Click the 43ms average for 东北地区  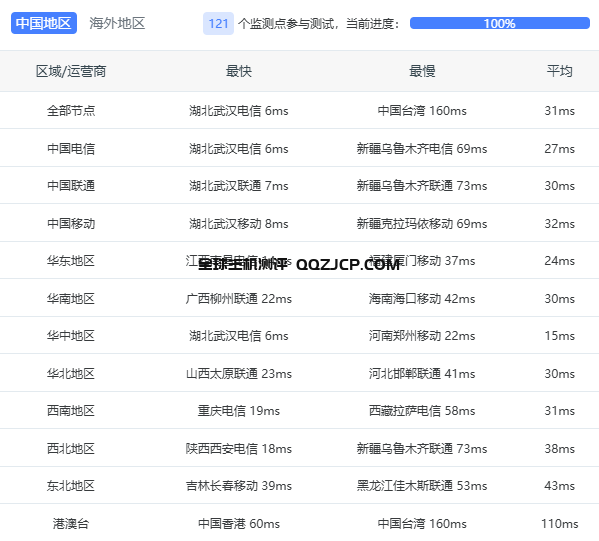560,486
